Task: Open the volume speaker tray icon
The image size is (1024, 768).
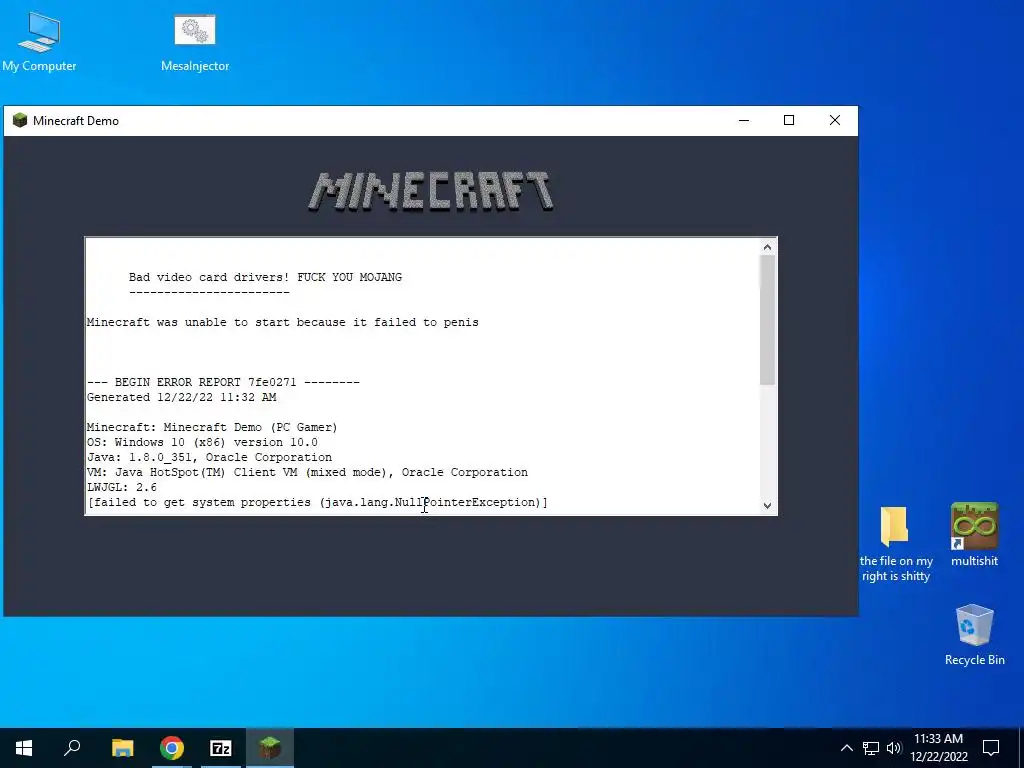Action: point(893,748)
